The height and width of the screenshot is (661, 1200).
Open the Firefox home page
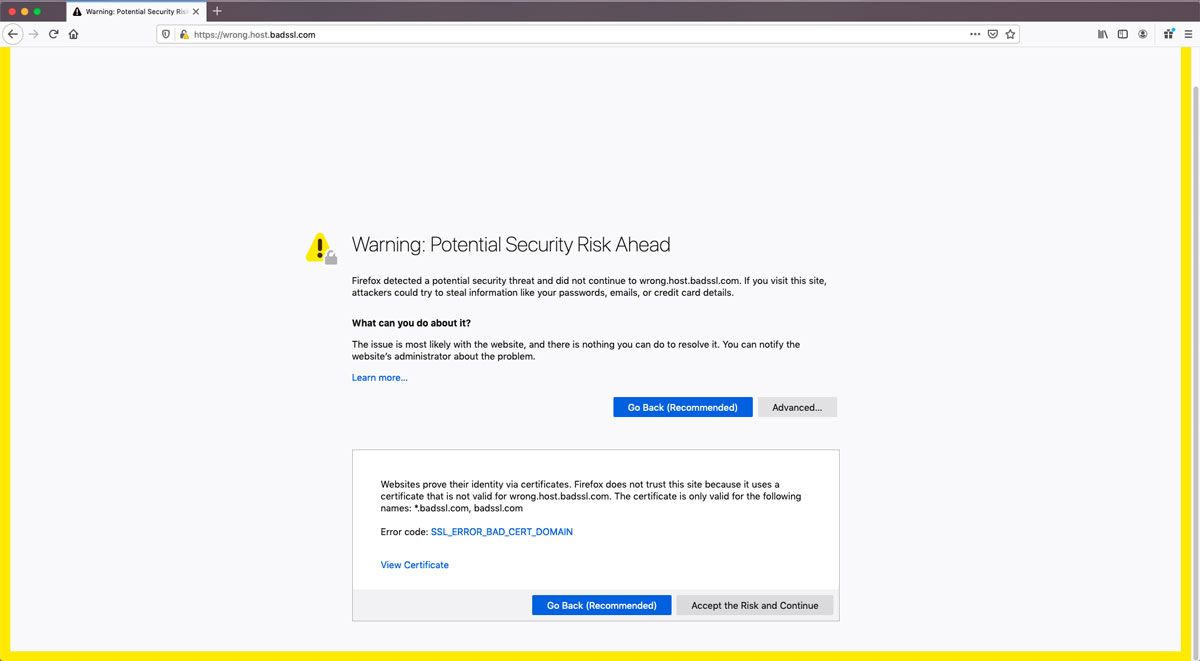[73, 34]
